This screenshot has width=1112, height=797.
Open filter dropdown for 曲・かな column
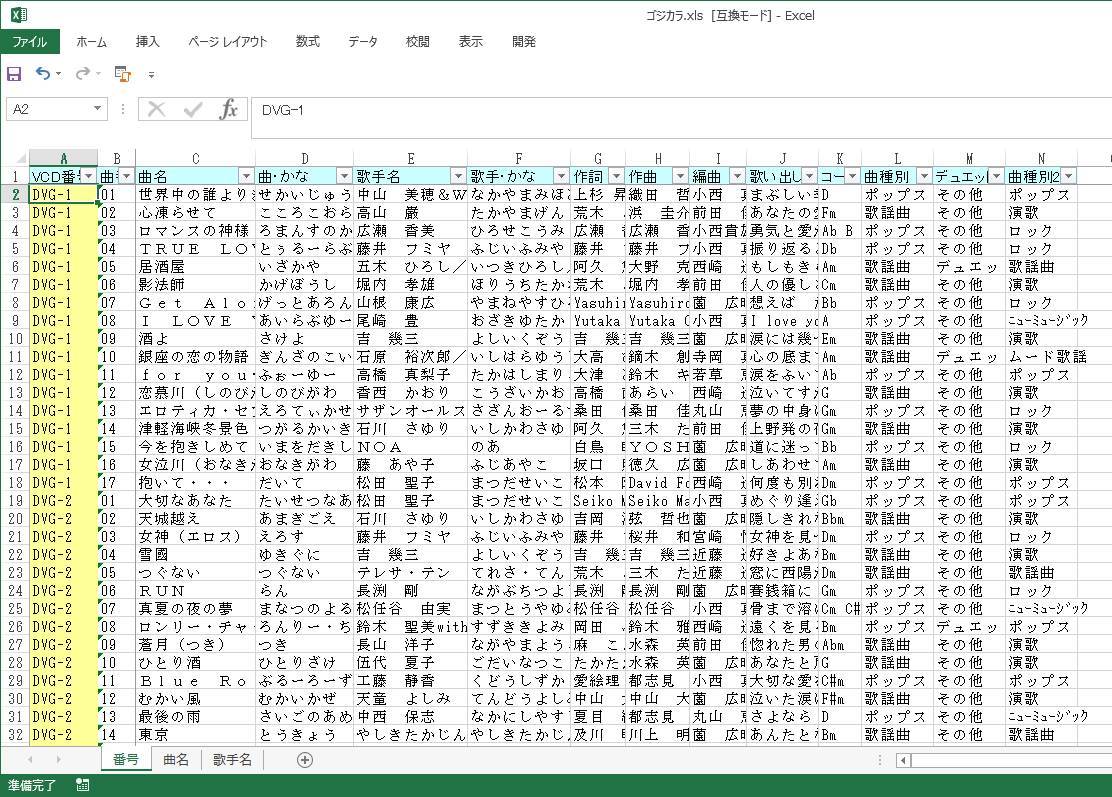(x=344, y=176)
